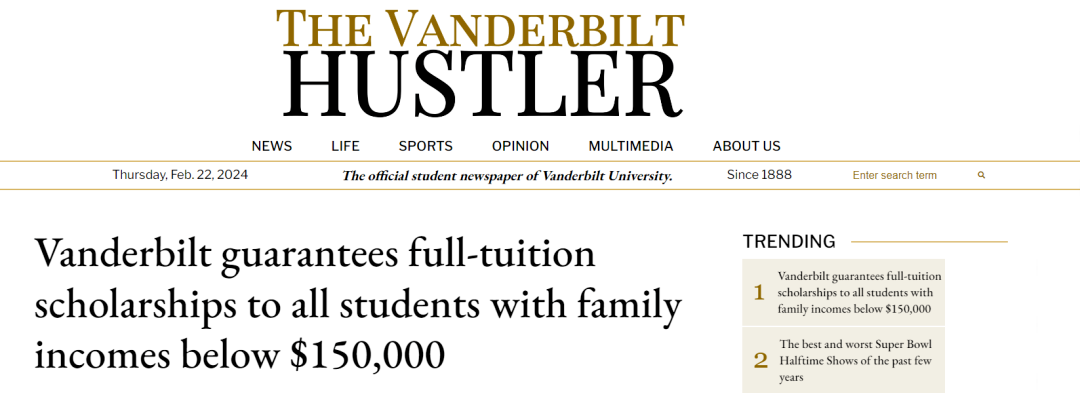Click the black "HUSTLER" masthead text
The height and width of the screenshot is (393, 1080).
click(x=482, y=85)
